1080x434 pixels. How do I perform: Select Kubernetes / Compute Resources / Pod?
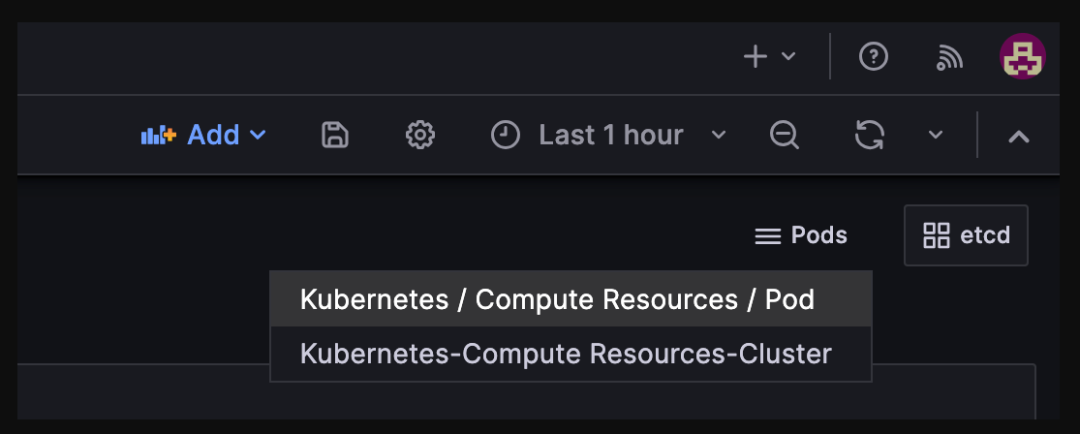pyautogui.click(x=557, y=300)
